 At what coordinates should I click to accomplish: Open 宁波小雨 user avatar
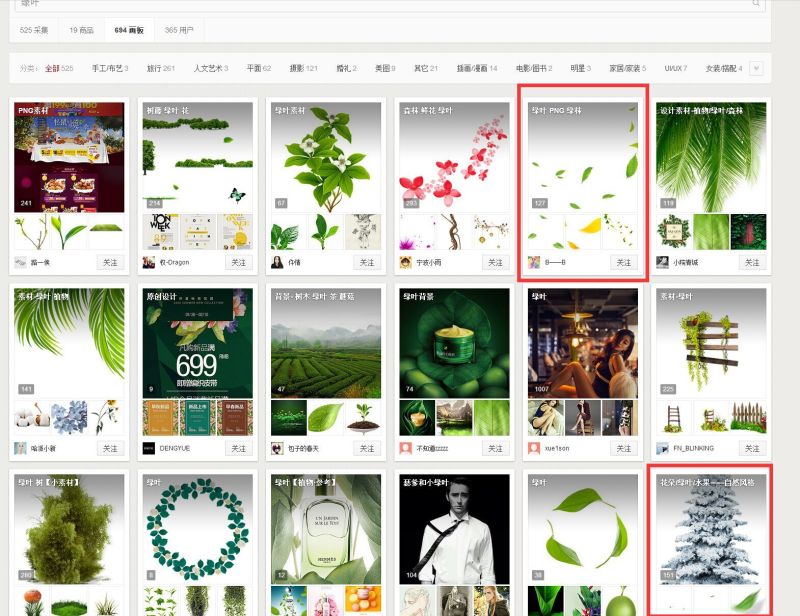click(x=406, y=262)
